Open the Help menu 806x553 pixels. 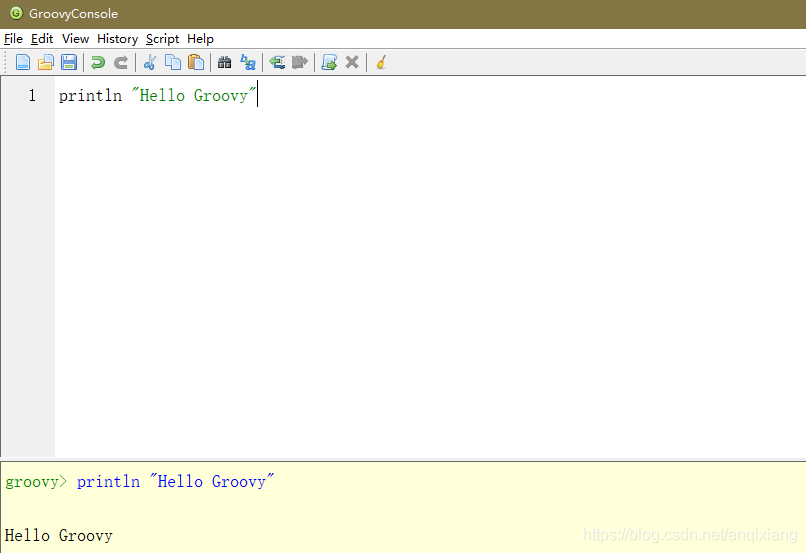(x=200, y=39)
